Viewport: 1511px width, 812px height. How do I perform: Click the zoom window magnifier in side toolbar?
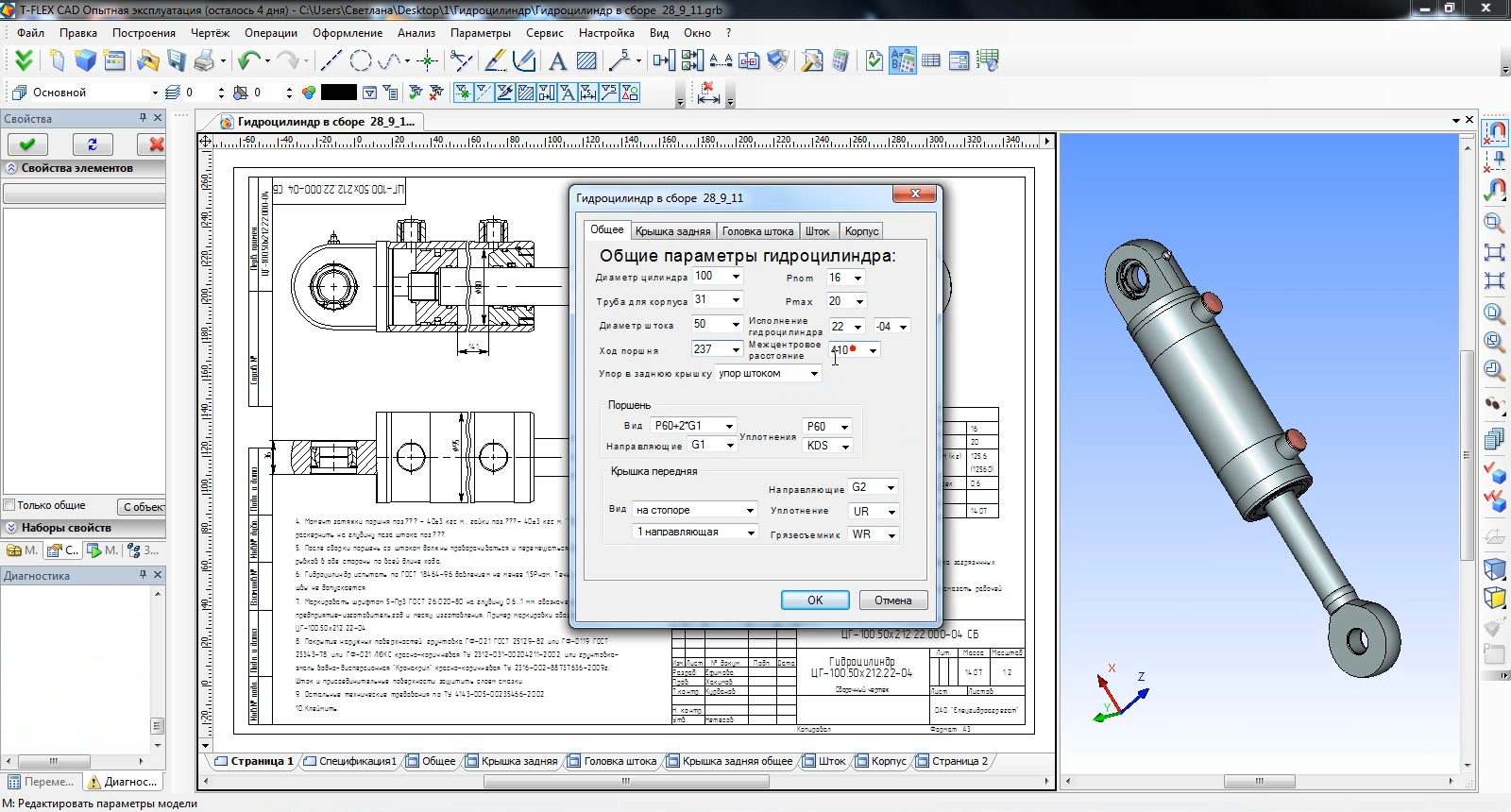click(x=1494, y=223)
